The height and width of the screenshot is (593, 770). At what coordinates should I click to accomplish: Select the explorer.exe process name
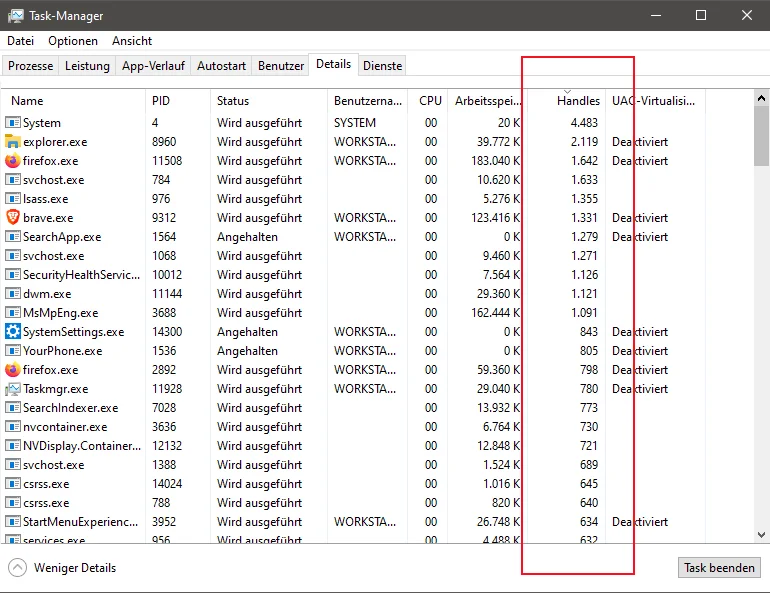coord(55,142)
